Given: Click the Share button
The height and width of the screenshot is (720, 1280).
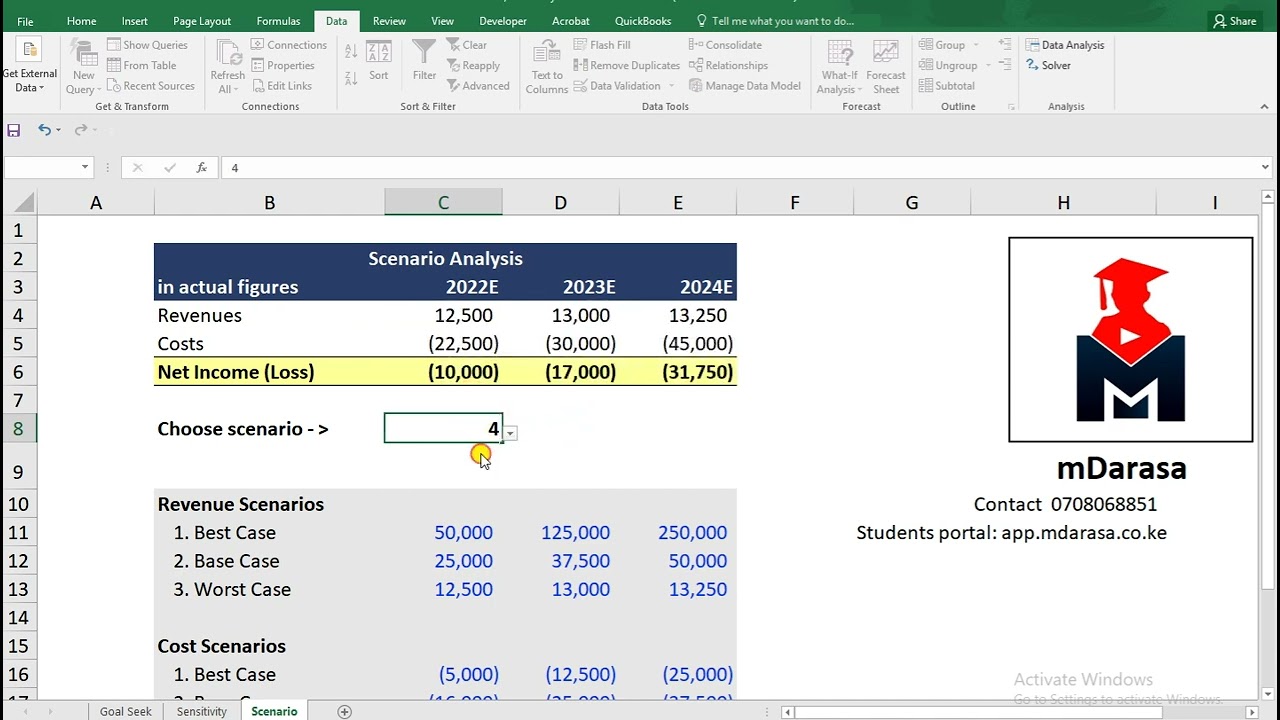Looking at the screenshot, I should [x=1234, y=21].
